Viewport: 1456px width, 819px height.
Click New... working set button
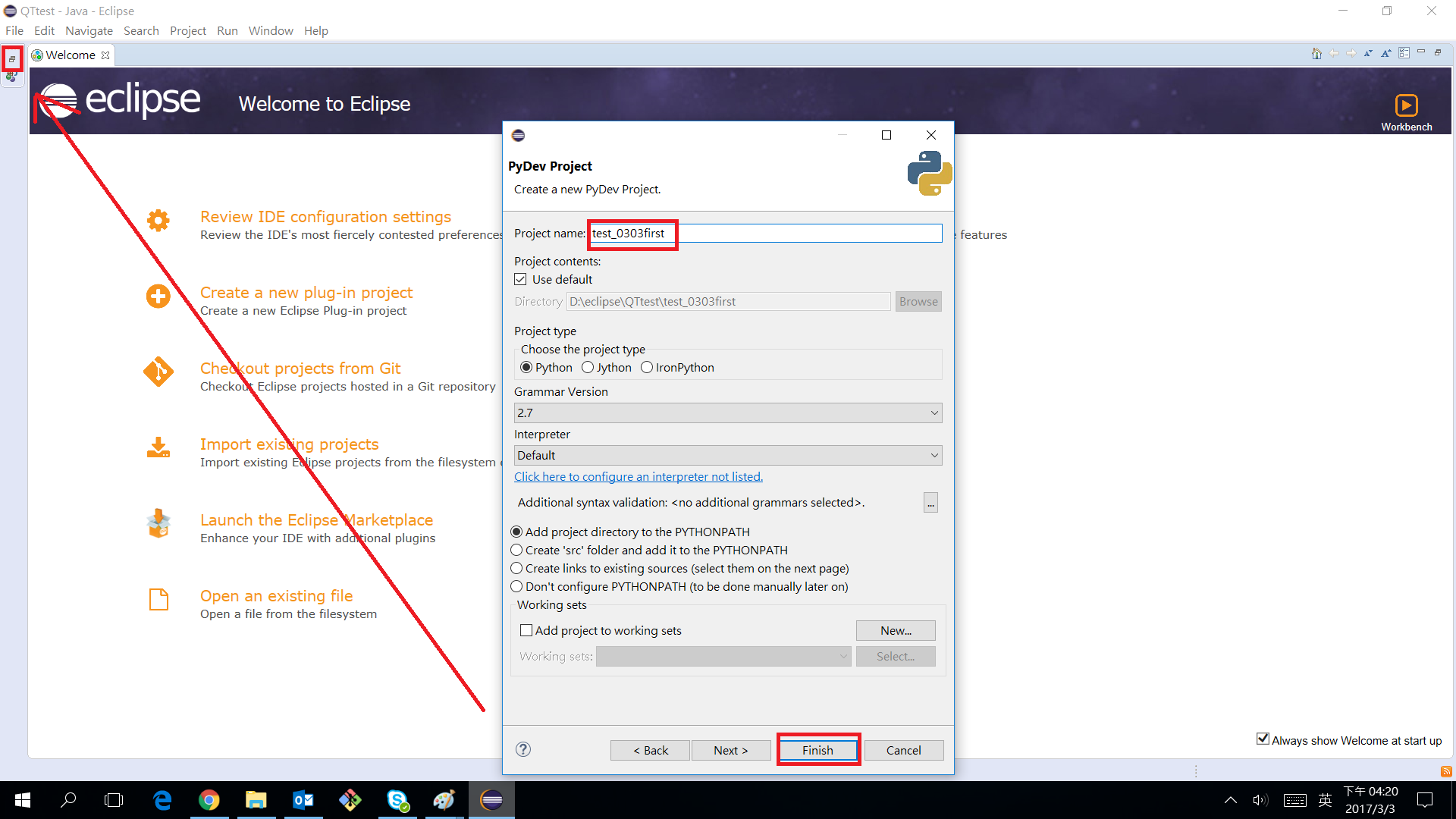coord(896,630)
